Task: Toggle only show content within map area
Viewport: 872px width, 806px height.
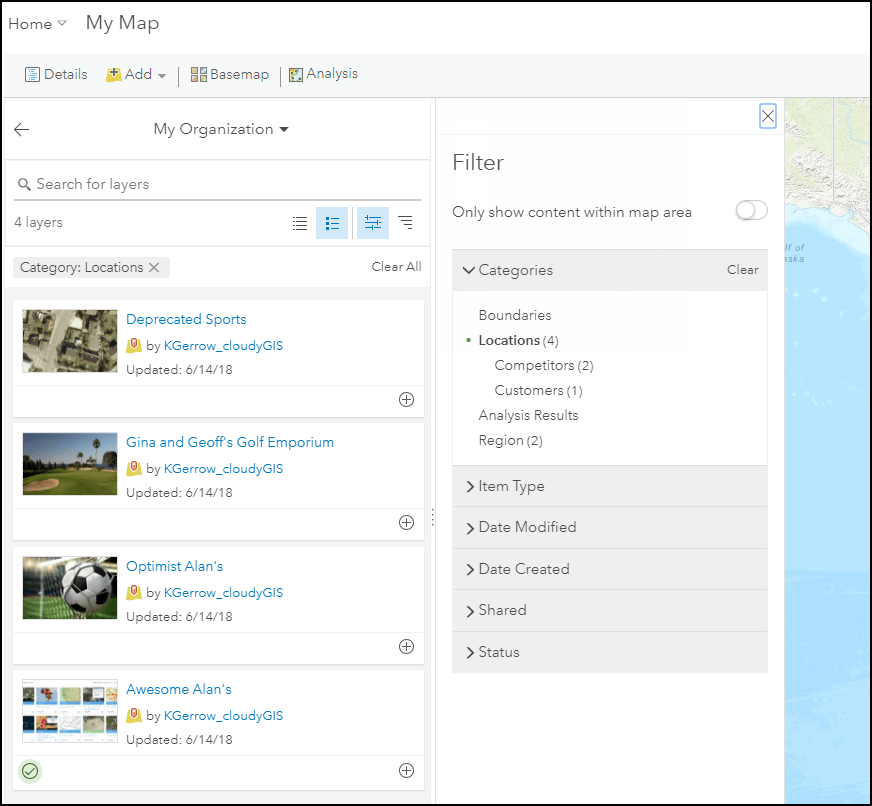Action: point(751,211)
